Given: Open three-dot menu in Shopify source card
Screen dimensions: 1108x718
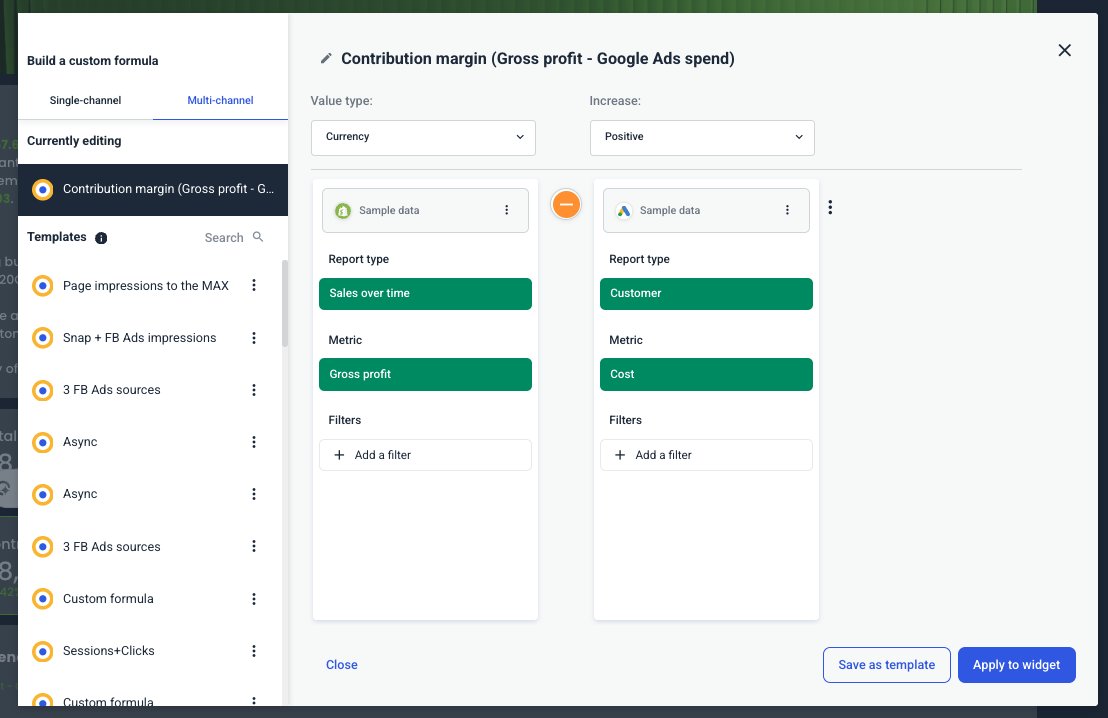Looking at the screenshot, I should click(506, 211).
